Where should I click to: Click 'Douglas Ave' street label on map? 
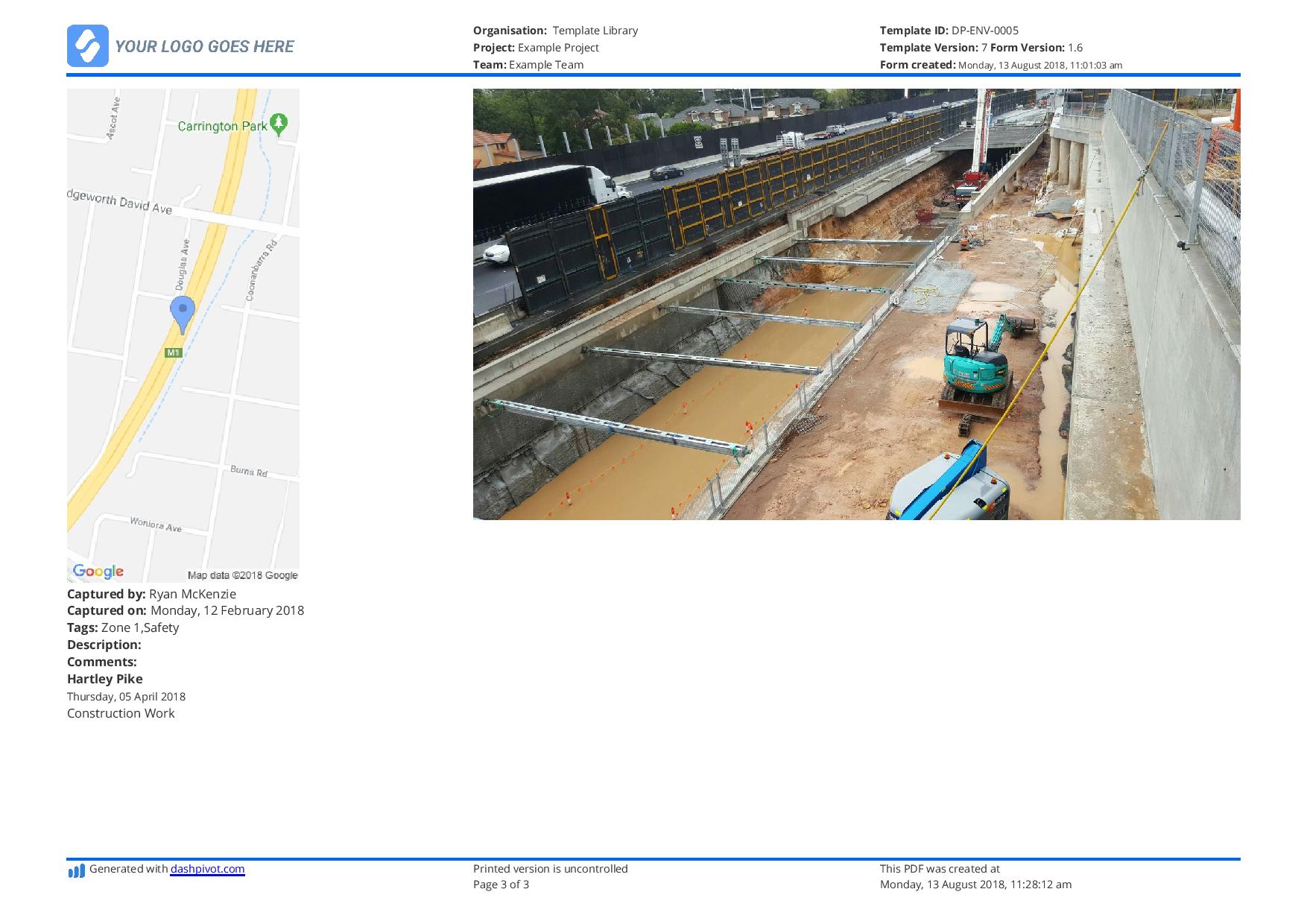pyautogui.click(x=183, y=265)
